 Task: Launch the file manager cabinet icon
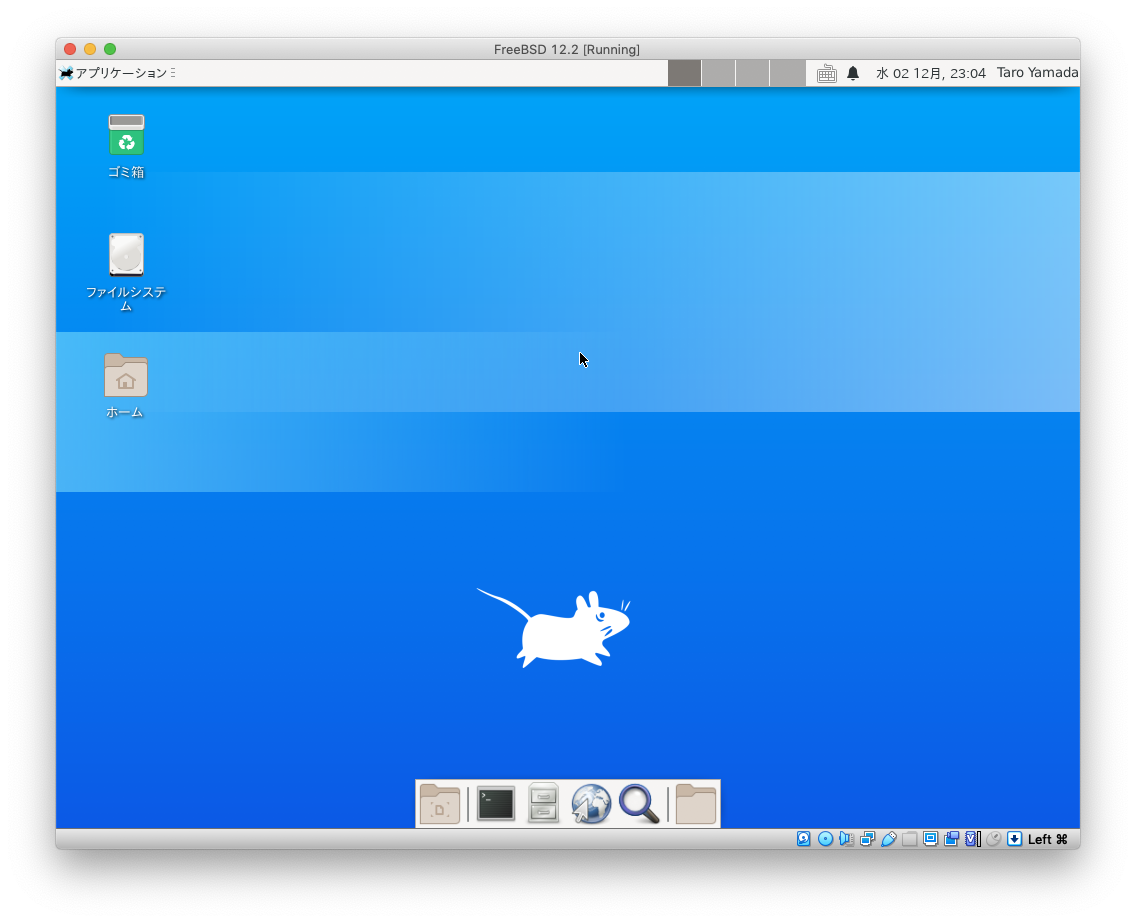543,804
